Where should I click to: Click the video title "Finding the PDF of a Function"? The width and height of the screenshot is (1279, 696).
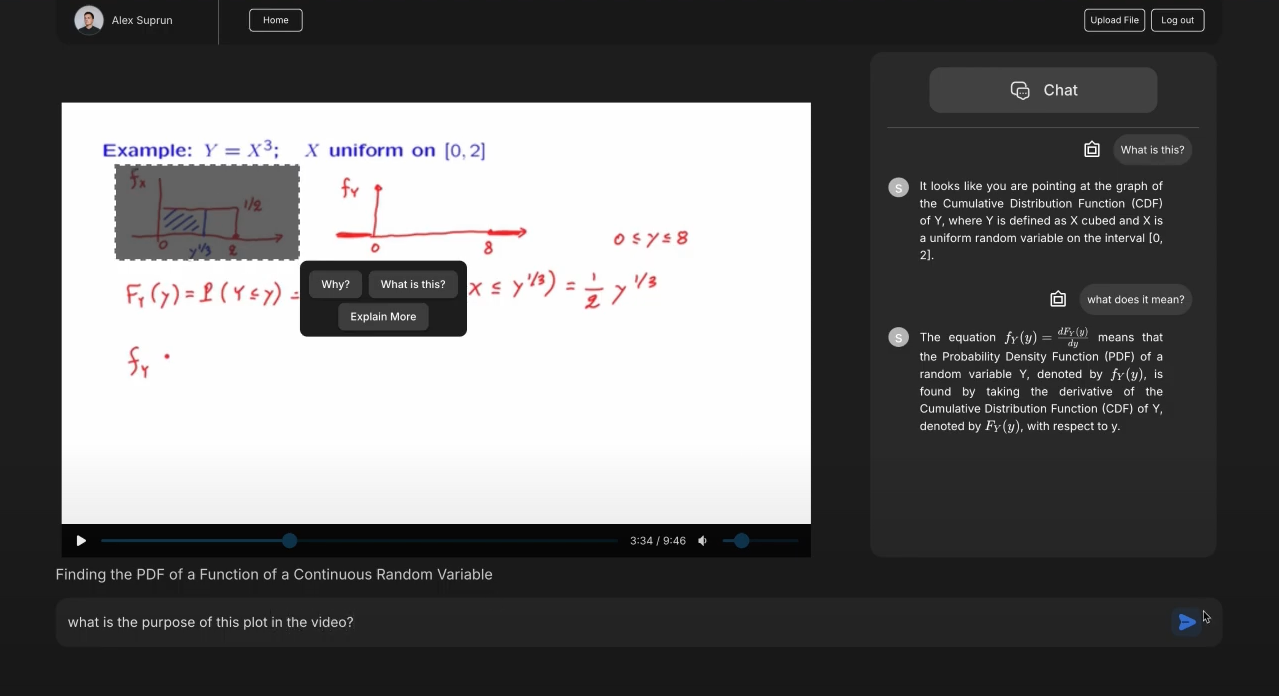point(274,574)
